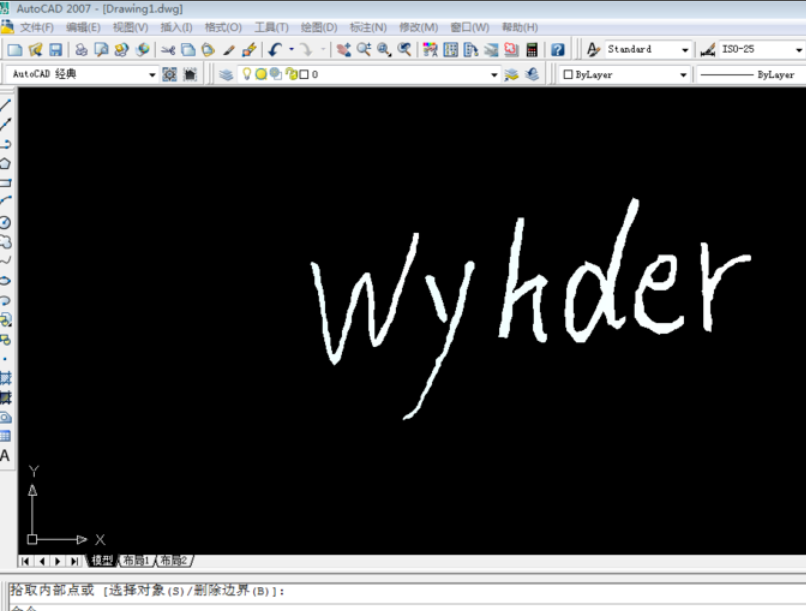Select the Line draw tool
The image size is (806, 611).
[x=5, y=105]
